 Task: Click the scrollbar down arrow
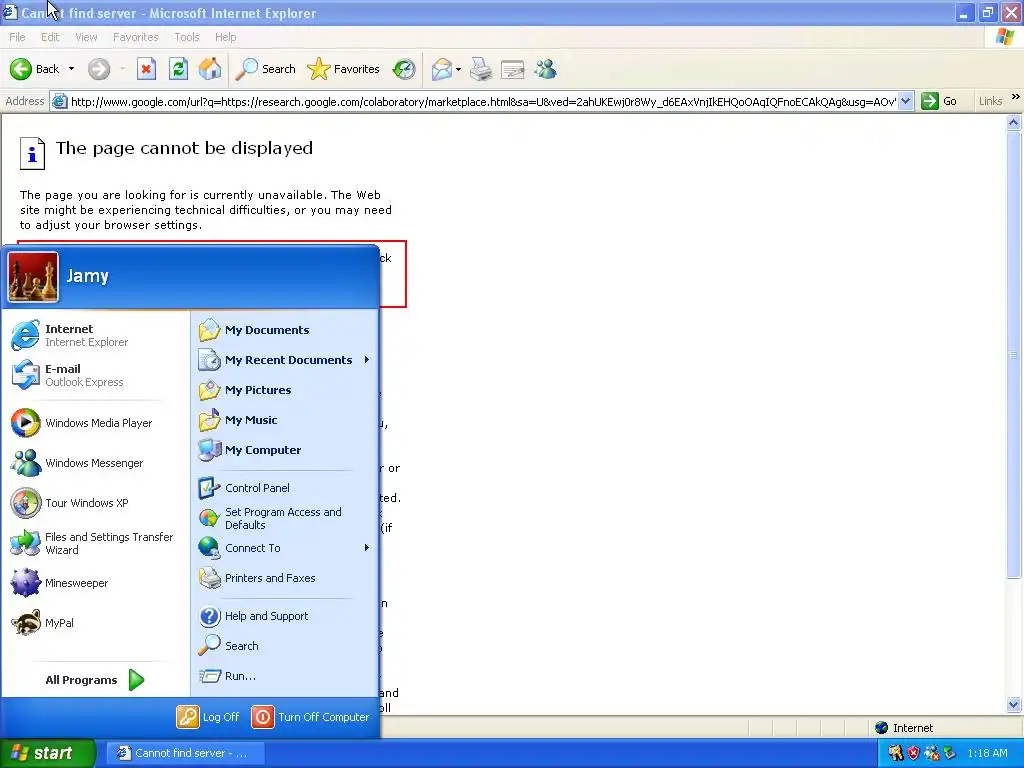(x=1014, y=705)
